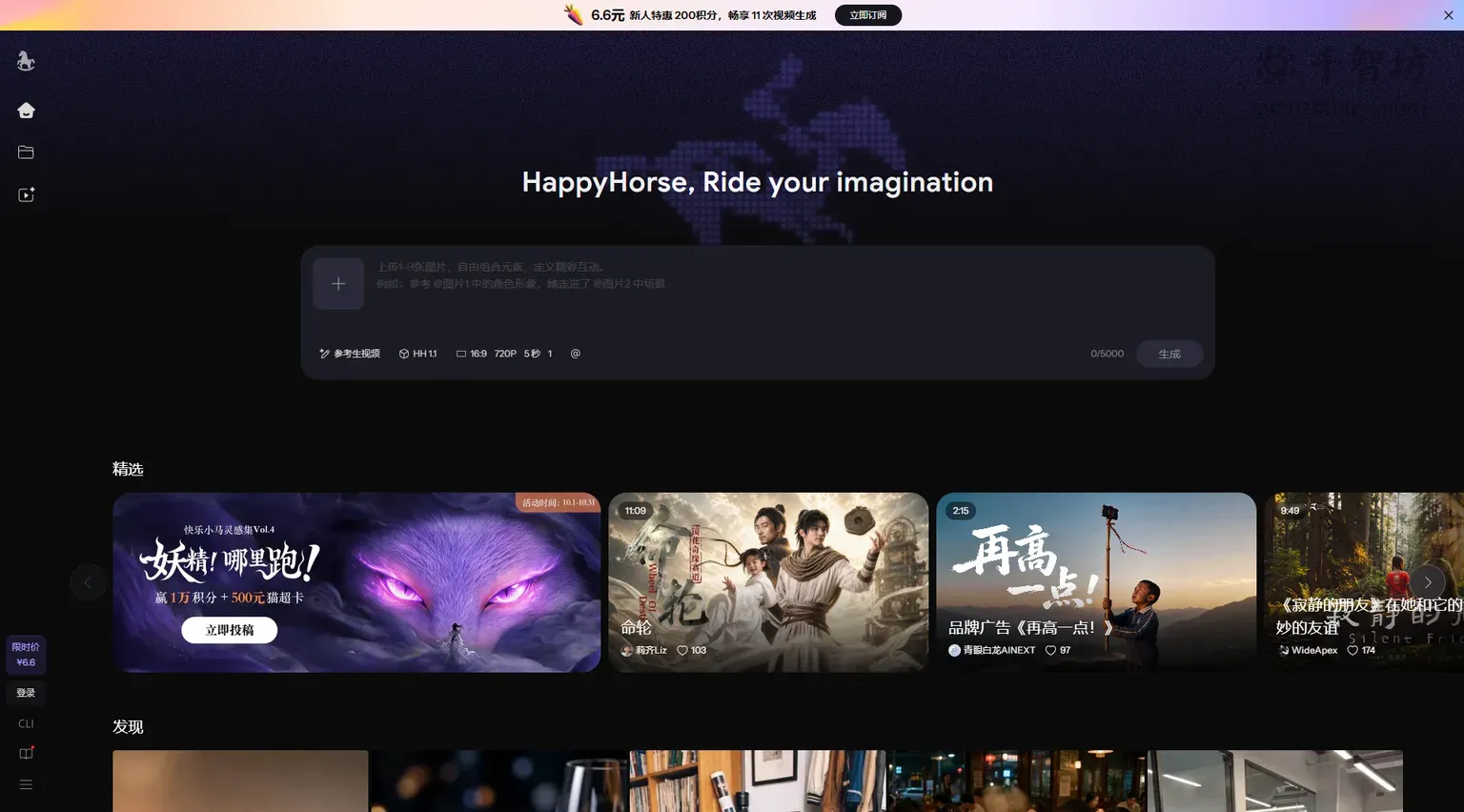Viewport: 1464px width, 812px height.
Task: Change the generation count 1 setting
Action: point(550,354)
